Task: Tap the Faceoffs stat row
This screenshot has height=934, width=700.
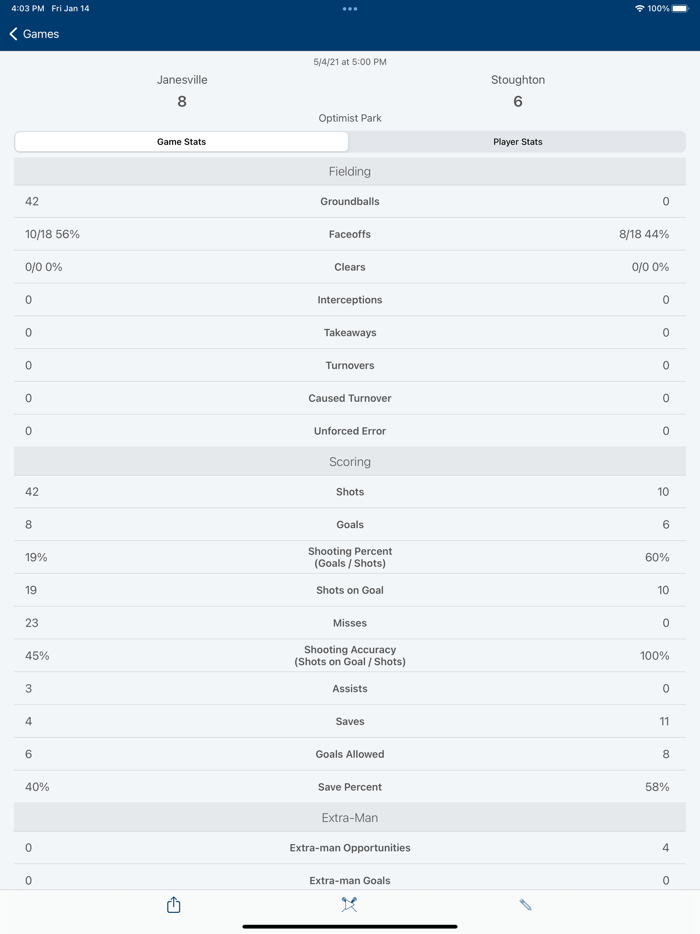Action: (349, 234)
